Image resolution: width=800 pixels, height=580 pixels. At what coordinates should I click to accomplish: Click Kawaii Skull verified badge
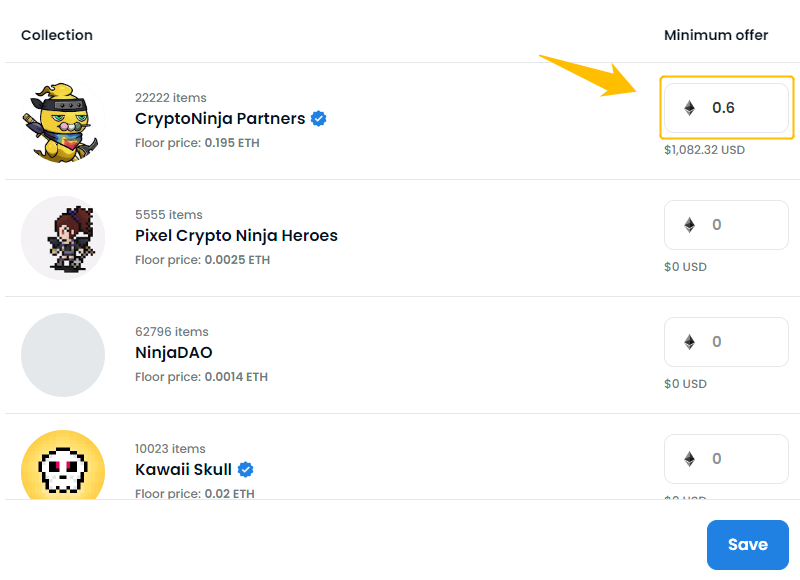(245, 469)
